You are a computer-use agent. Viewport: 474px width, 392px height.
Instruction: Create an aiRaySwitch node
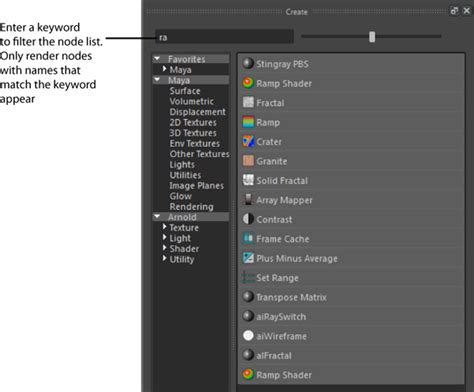351,316
